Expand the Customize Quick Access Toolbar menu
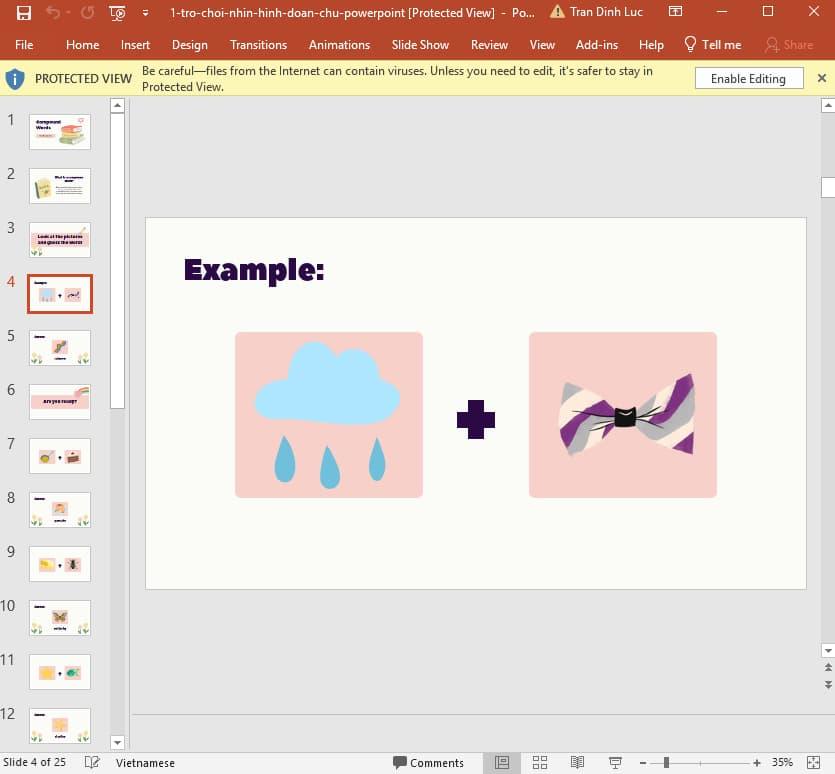The width and height of the screenshot is (835, 774). click(x=145, y=12)
